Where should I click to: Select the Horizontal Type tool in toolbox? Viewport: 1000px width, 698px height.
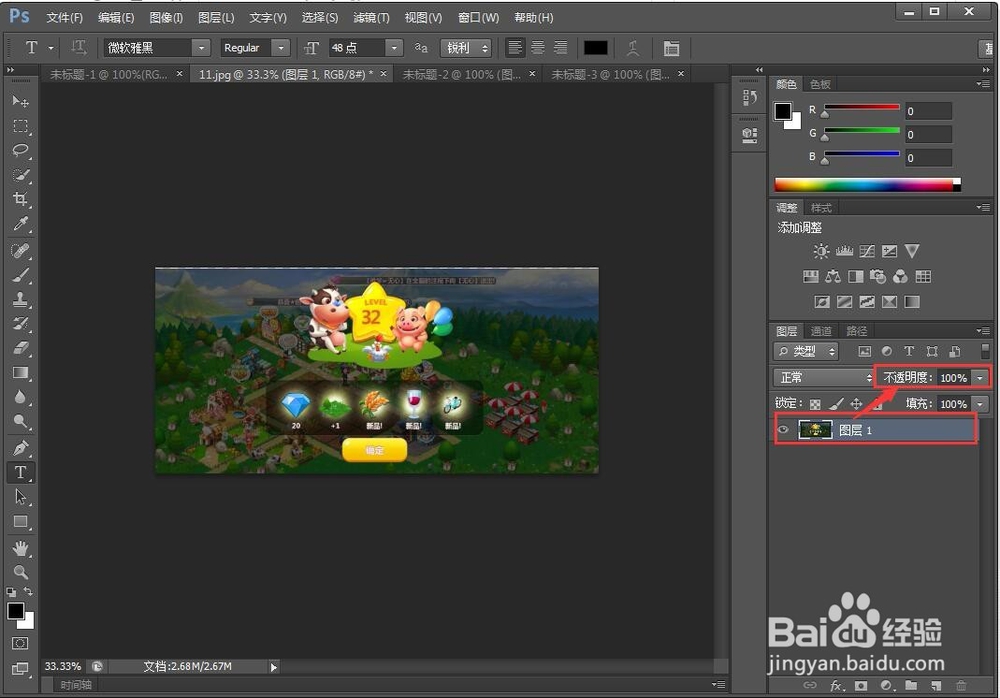[x=20, y=473]
